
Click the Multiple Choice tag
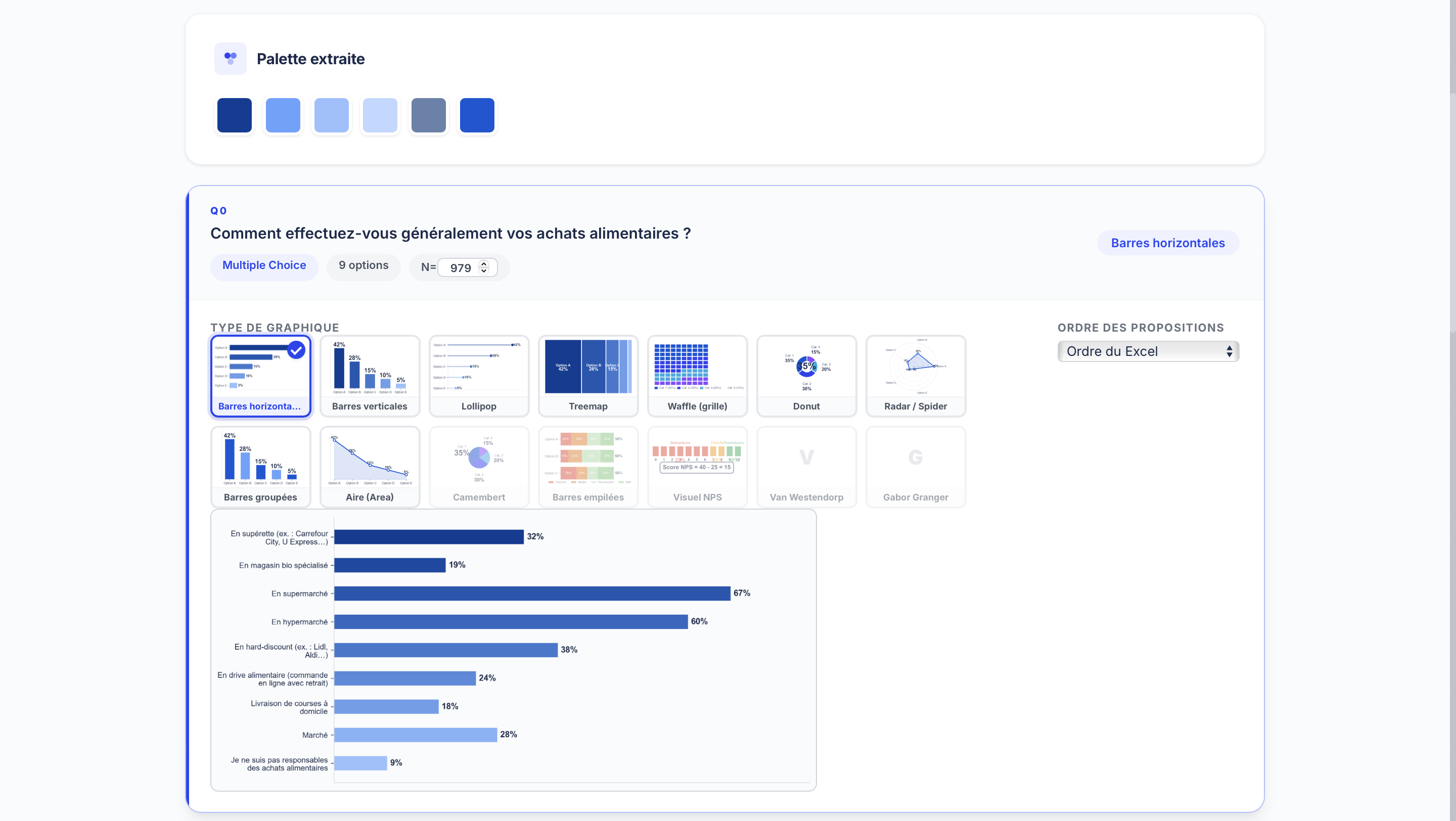pos(264,265)
